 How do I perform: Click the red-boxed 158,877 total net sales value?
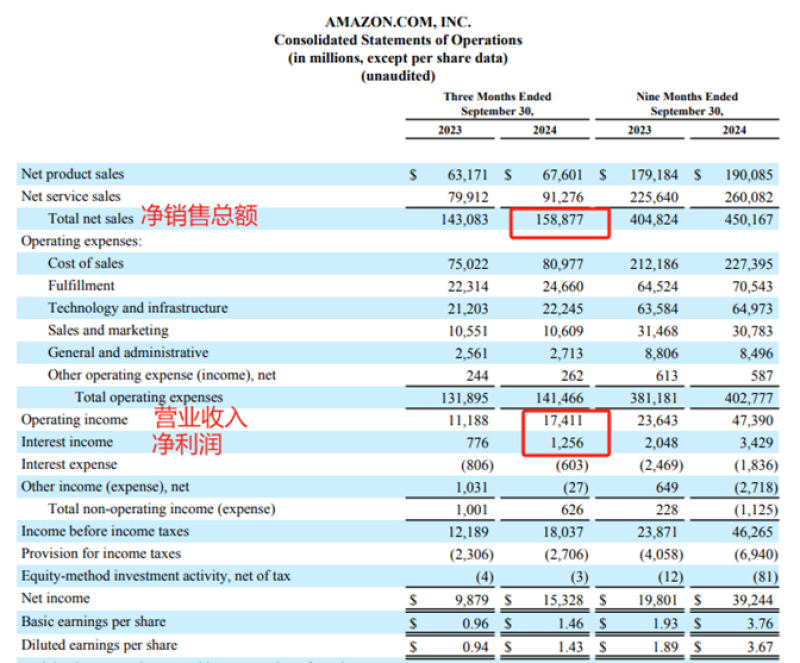(x=561, y=219)
